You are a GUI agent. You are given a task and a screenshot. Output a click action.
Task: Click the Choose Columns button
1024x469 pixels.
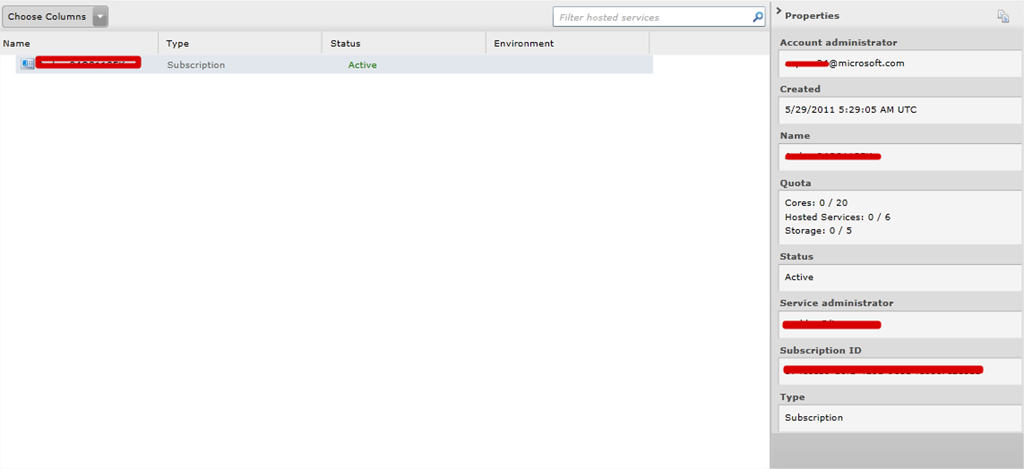(x=47, y=17)
